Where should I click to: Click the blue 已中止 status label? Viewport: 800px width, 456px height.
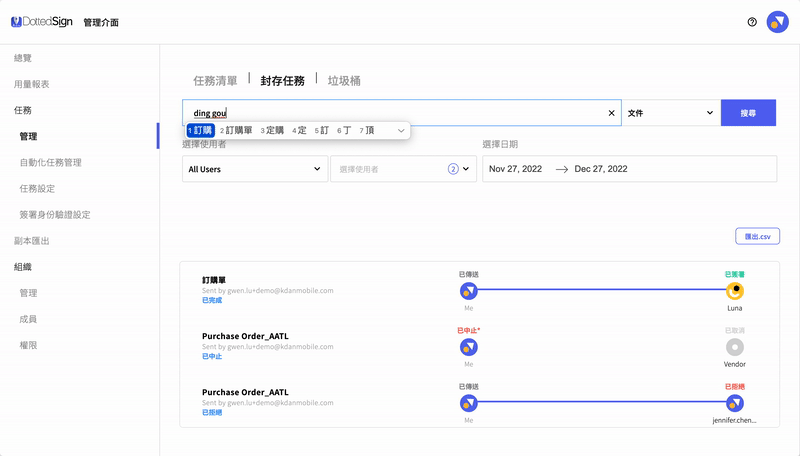click(x=212, y=357)
